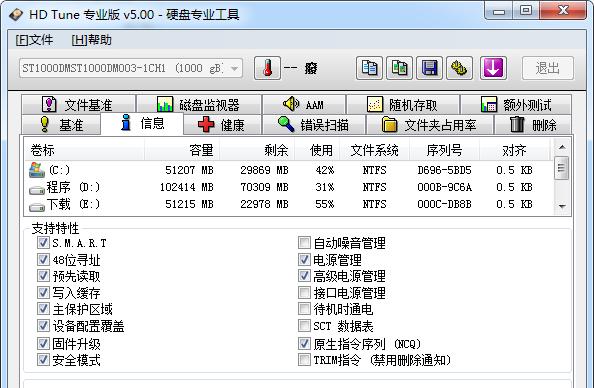
Task: Click the 55% usage value
Action: coord(325,204)
